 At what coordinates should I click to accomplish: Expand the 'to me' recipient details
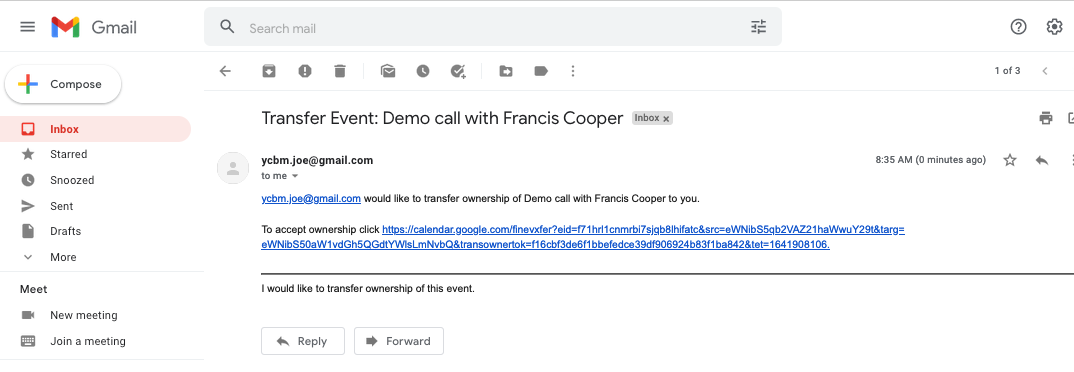(295, 176)
